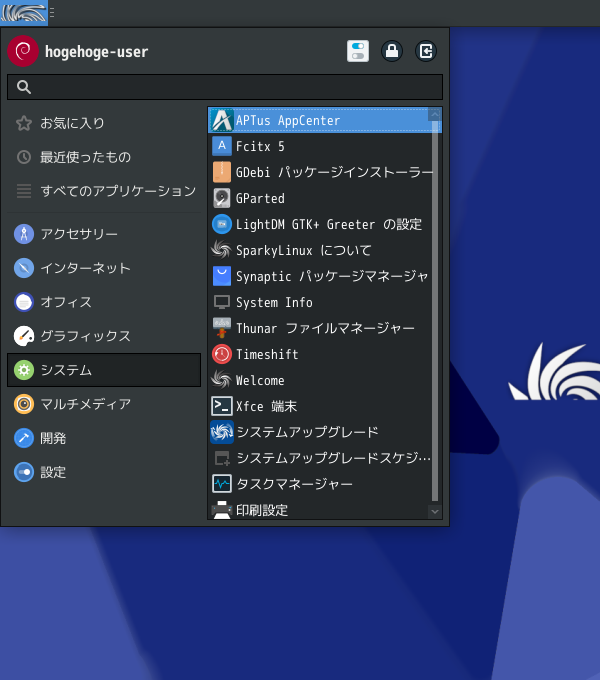The height and width of the screenshot is (680, 600).
Task: Click the Xfce 端末 label
Action: 267,406
